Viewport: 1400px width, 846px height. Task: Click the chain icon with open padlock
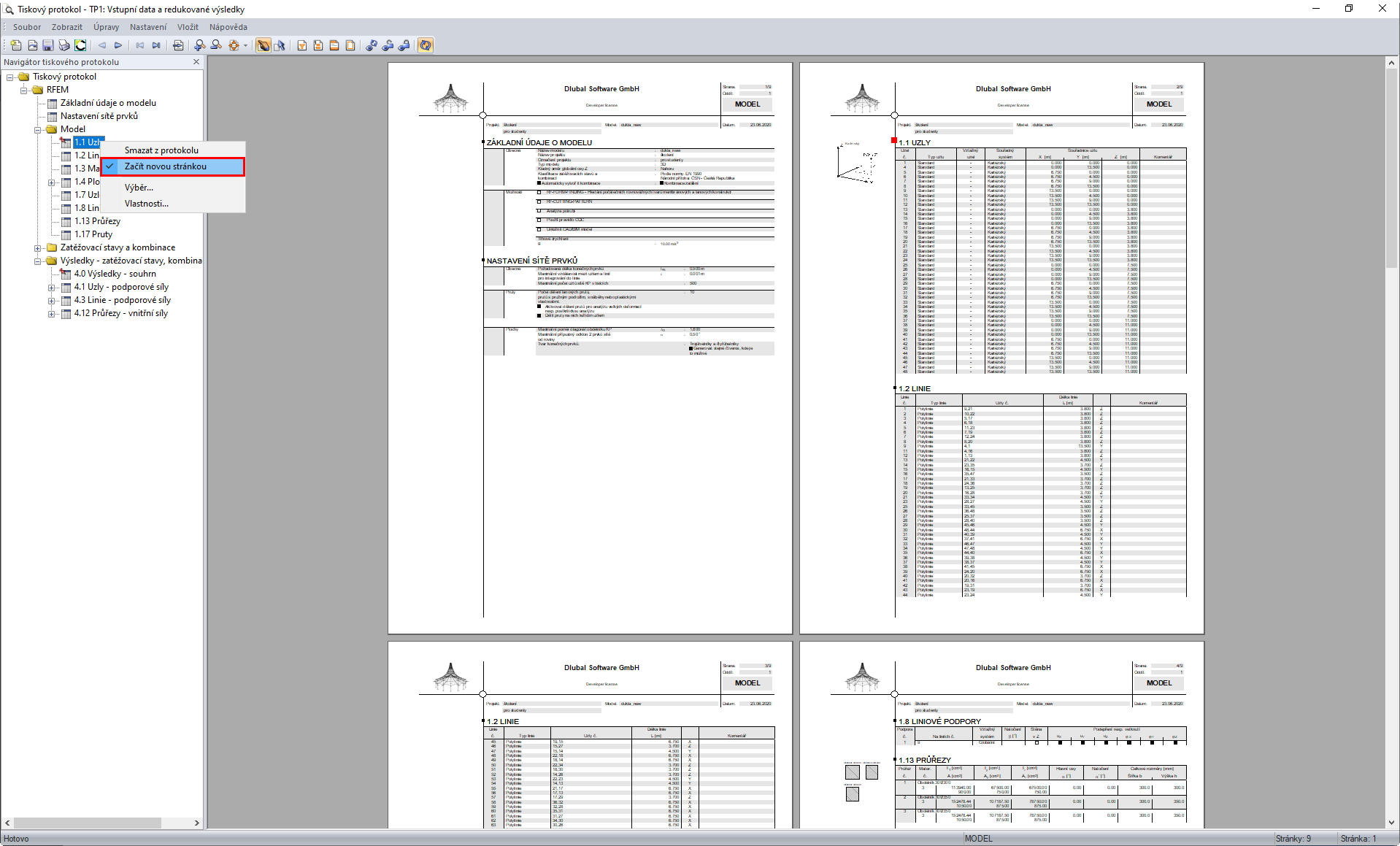[x=388, y=45]
